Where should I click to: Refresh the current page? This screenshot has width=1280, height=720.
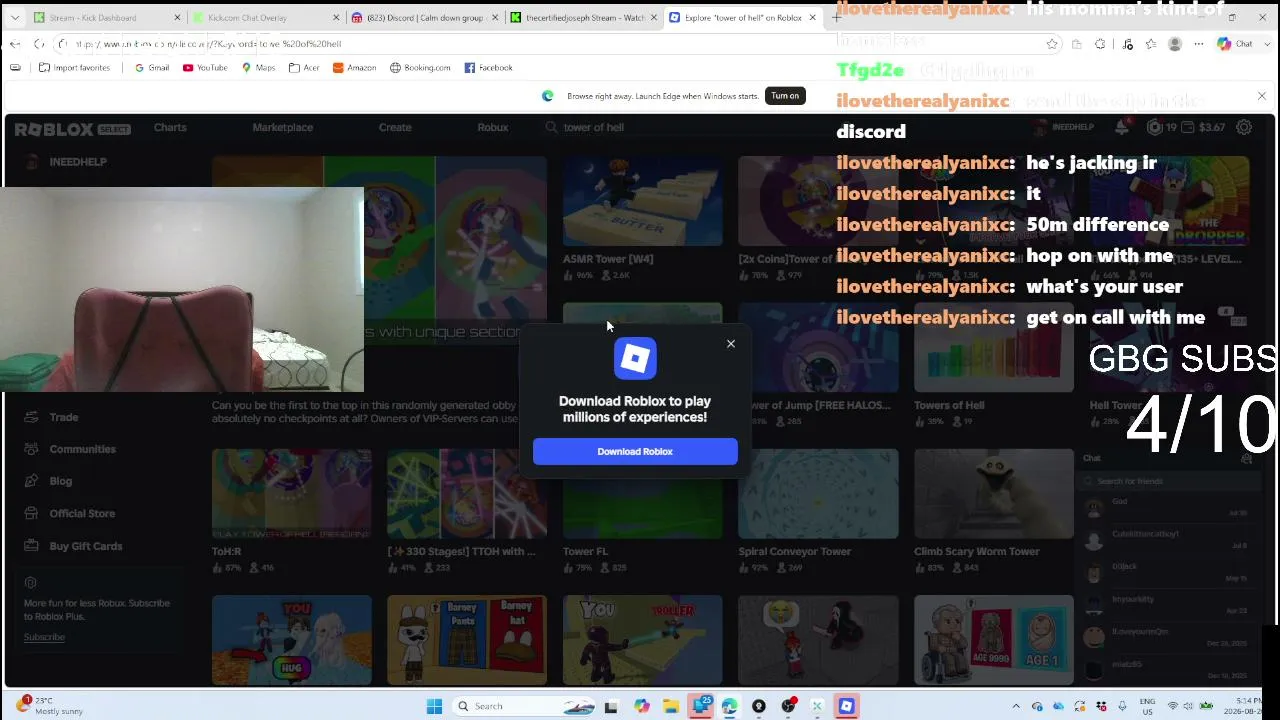[x=38, y=44]
